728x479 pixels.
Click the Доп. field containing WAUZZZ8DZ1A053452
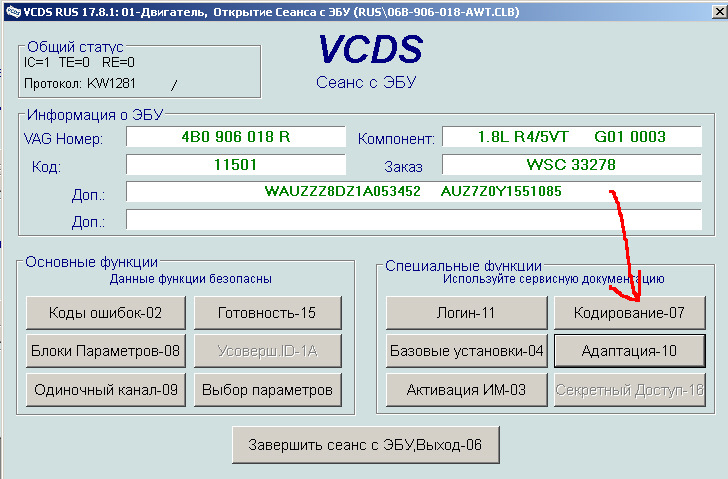pyautogui.click(x=414, y=192)
